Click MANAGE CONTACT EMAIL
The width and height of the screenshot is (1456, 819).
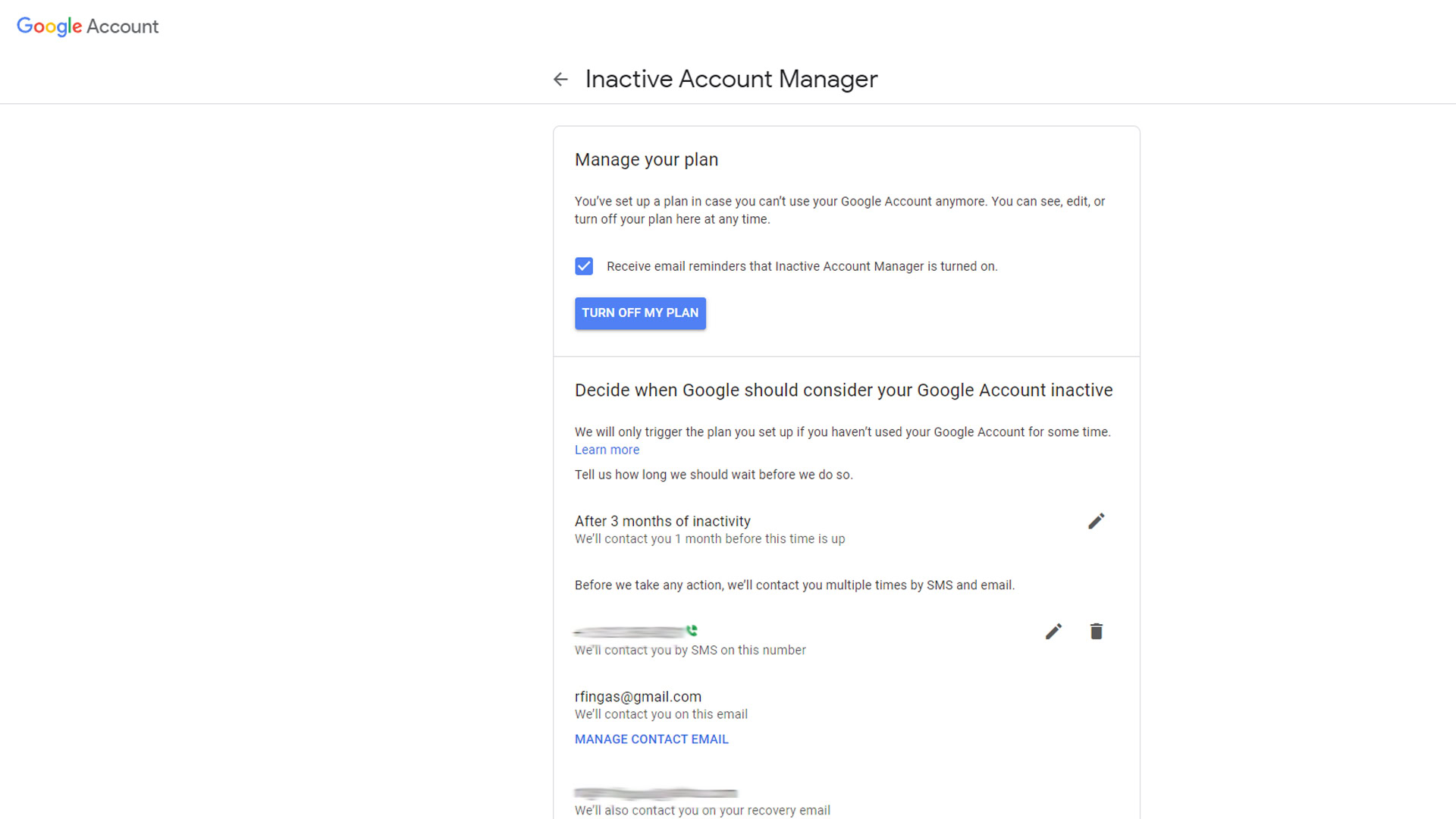[x=651, y=739]
